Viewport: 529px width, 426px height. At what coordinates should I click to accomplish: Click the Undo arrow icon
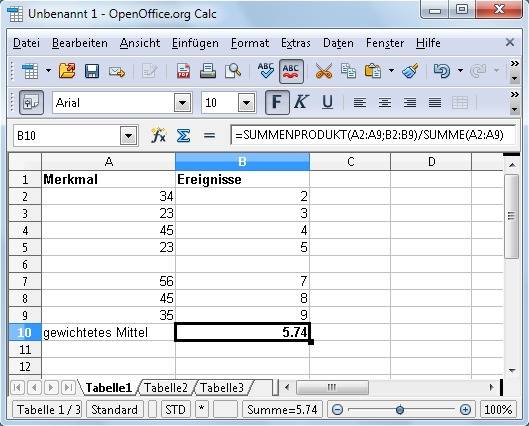[442, 71]
